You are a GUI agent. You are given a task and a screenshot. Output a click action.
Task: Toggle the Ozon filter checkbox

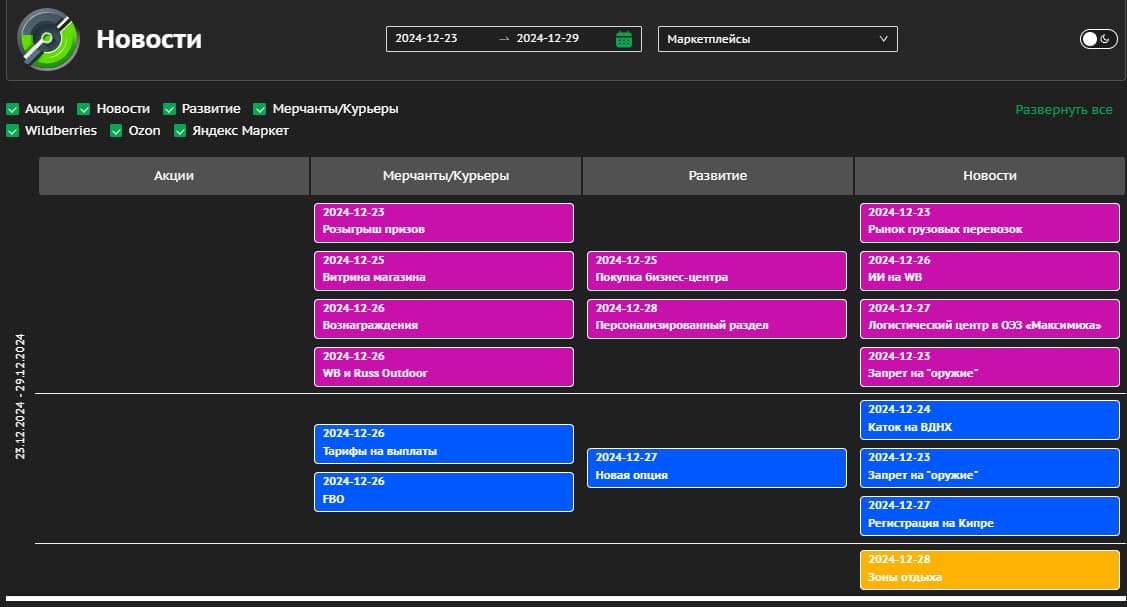click(x=117, y=131)
